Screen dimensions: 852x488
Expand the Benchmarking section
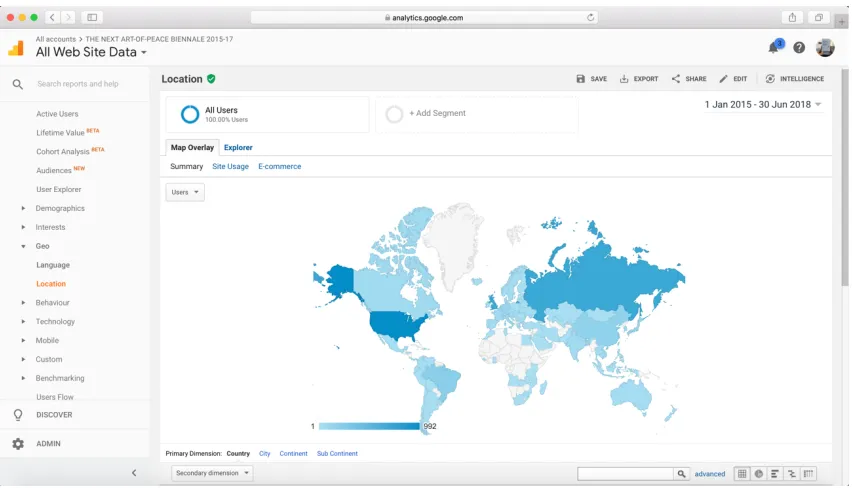pyautogui.click(x=23, y=378)
